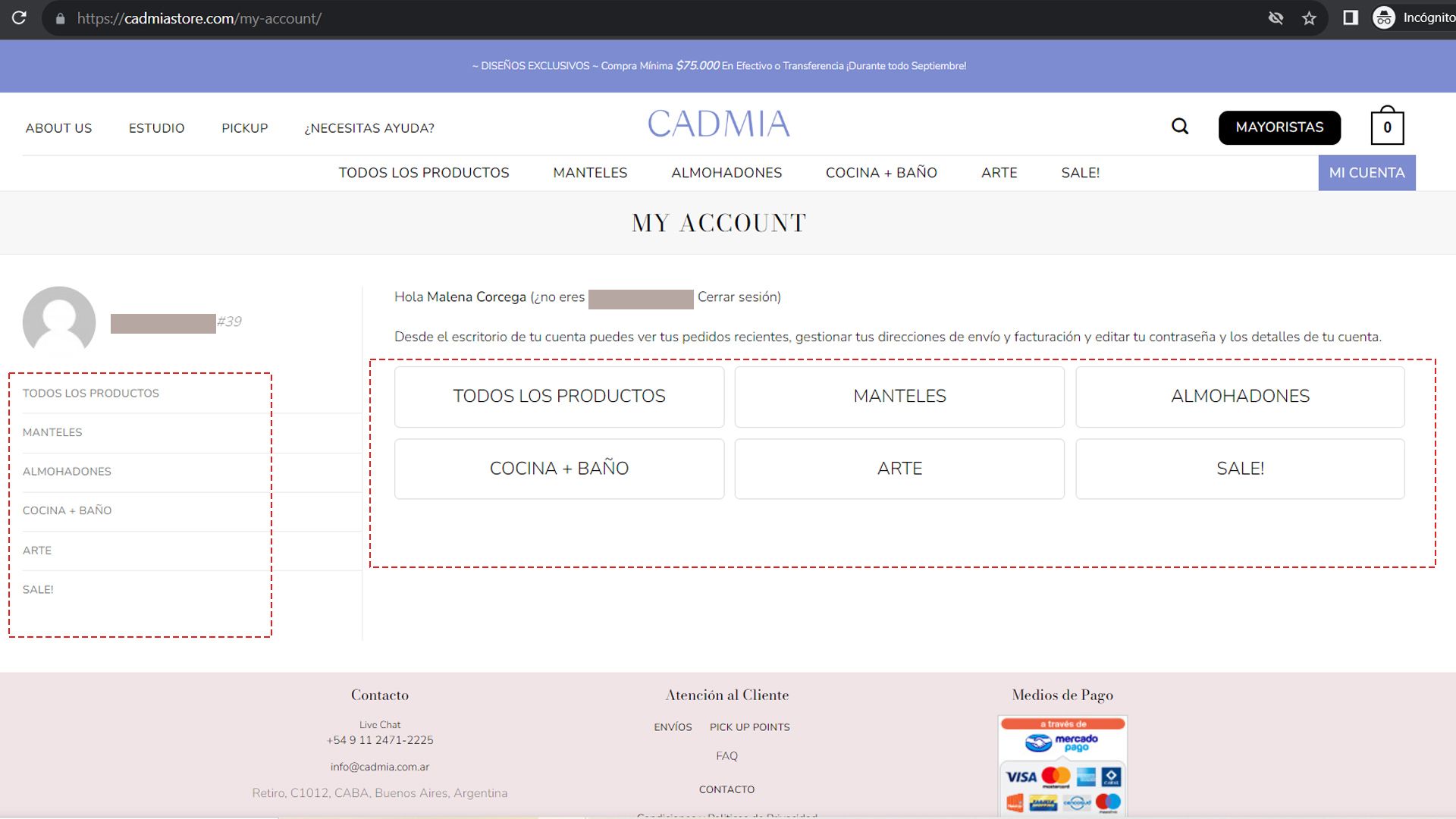This screenshot has width=1456, height=819.
Task: Select SALE! in main navigation
Action: [x=1080, y=173]
